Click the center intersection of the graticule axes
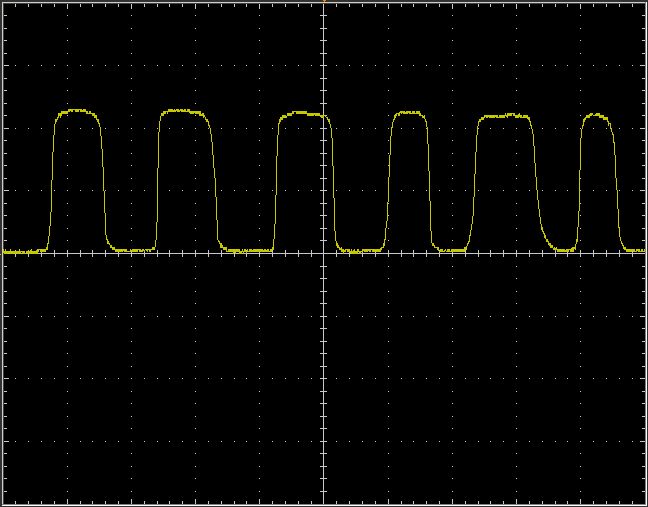The image size is (648, 507). click(x=324, y=253)
